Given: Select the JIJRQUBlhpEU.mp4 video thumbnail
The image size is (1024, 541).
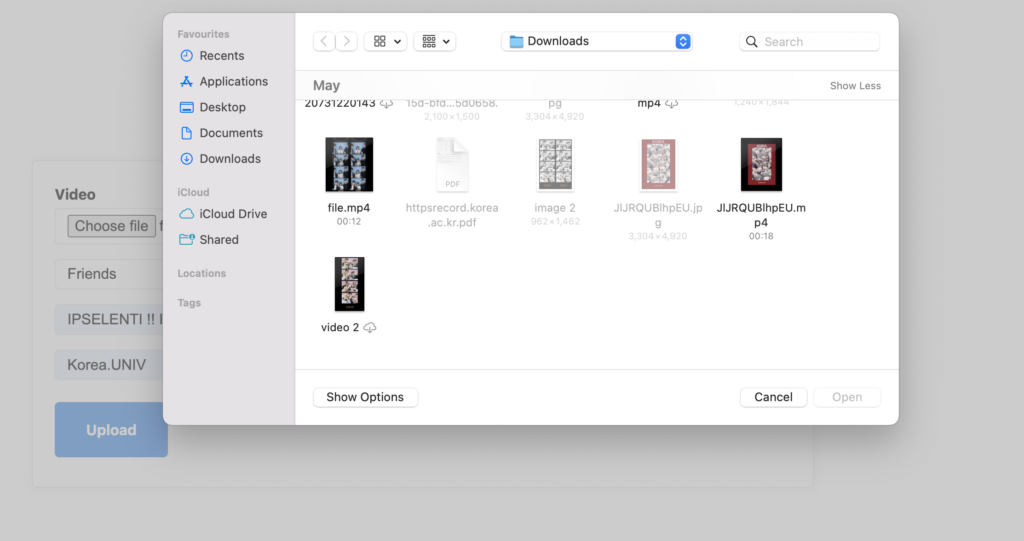Looking at the screenshot, I should pos(761,165).
